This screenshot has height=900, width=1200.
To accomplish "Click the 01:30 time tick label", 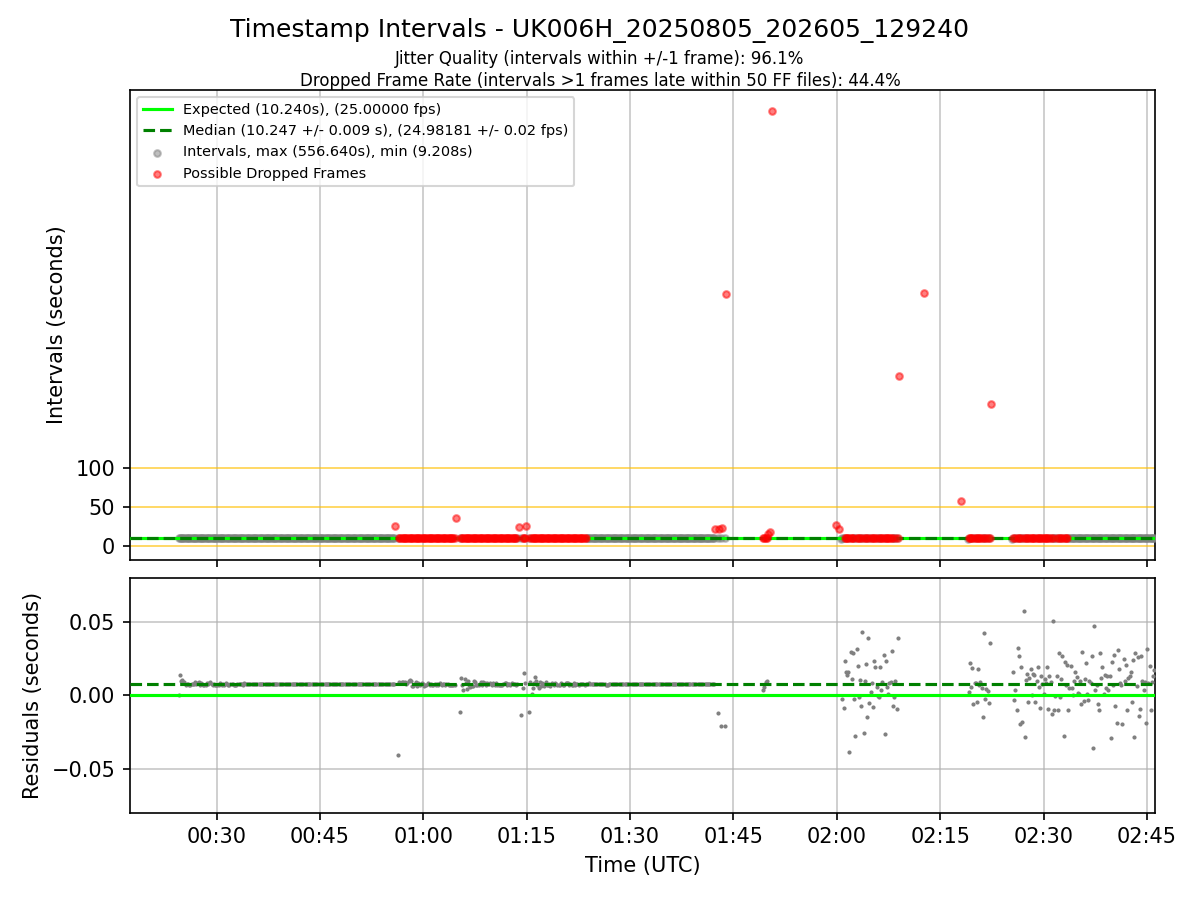I will tap(630, 835).
